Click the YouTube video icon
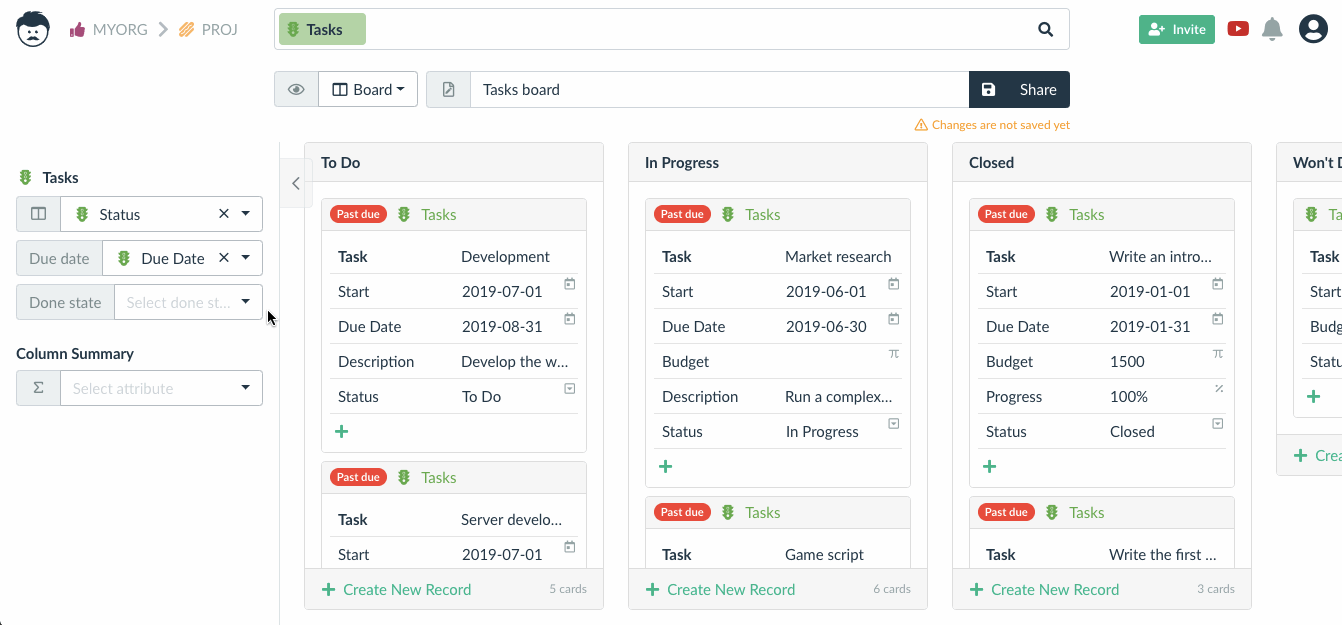 [1238, 29]
